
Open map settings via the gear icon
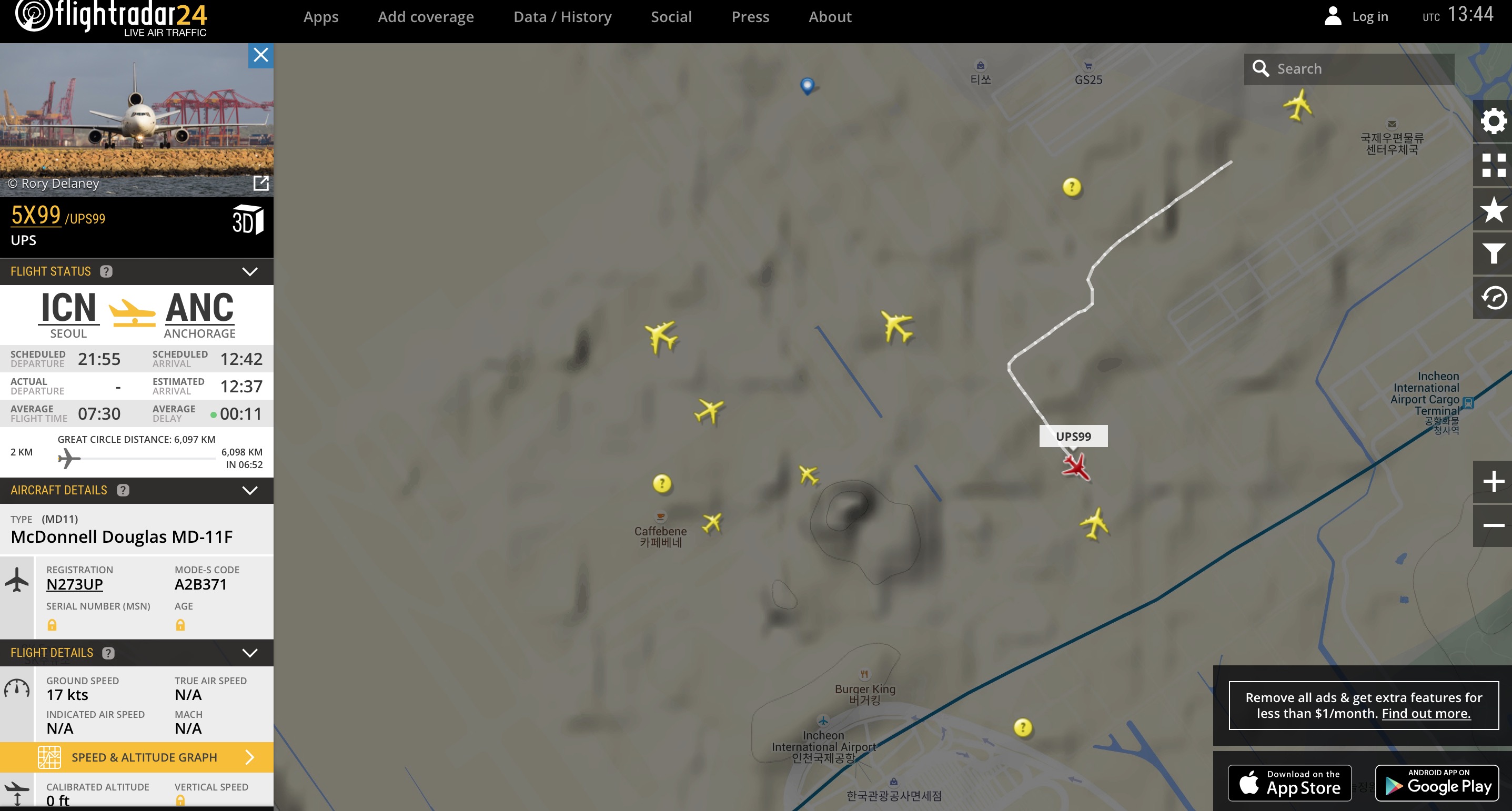pyautogui.click(x=1493, y=121)
